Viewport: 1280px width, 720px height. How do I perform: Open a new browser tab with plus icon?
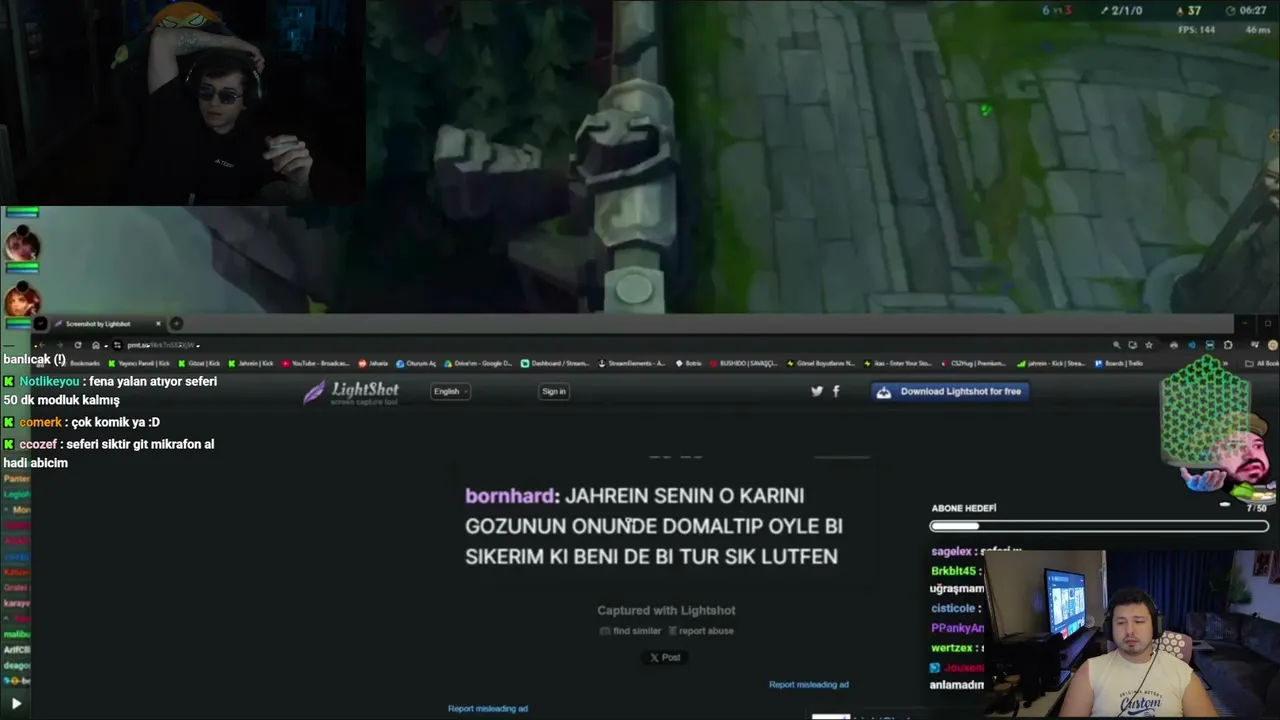(176, 323)
